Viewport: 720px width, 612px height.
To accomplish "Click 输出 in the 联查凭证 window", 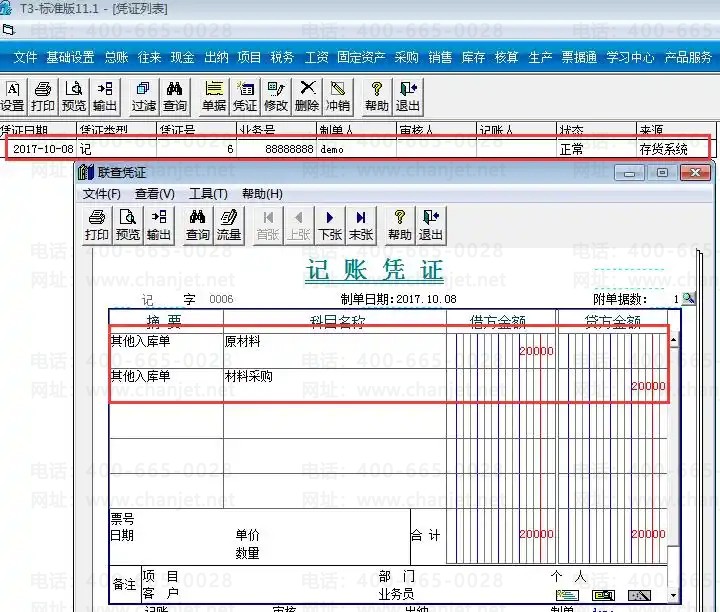I will [x=158, y=225].
